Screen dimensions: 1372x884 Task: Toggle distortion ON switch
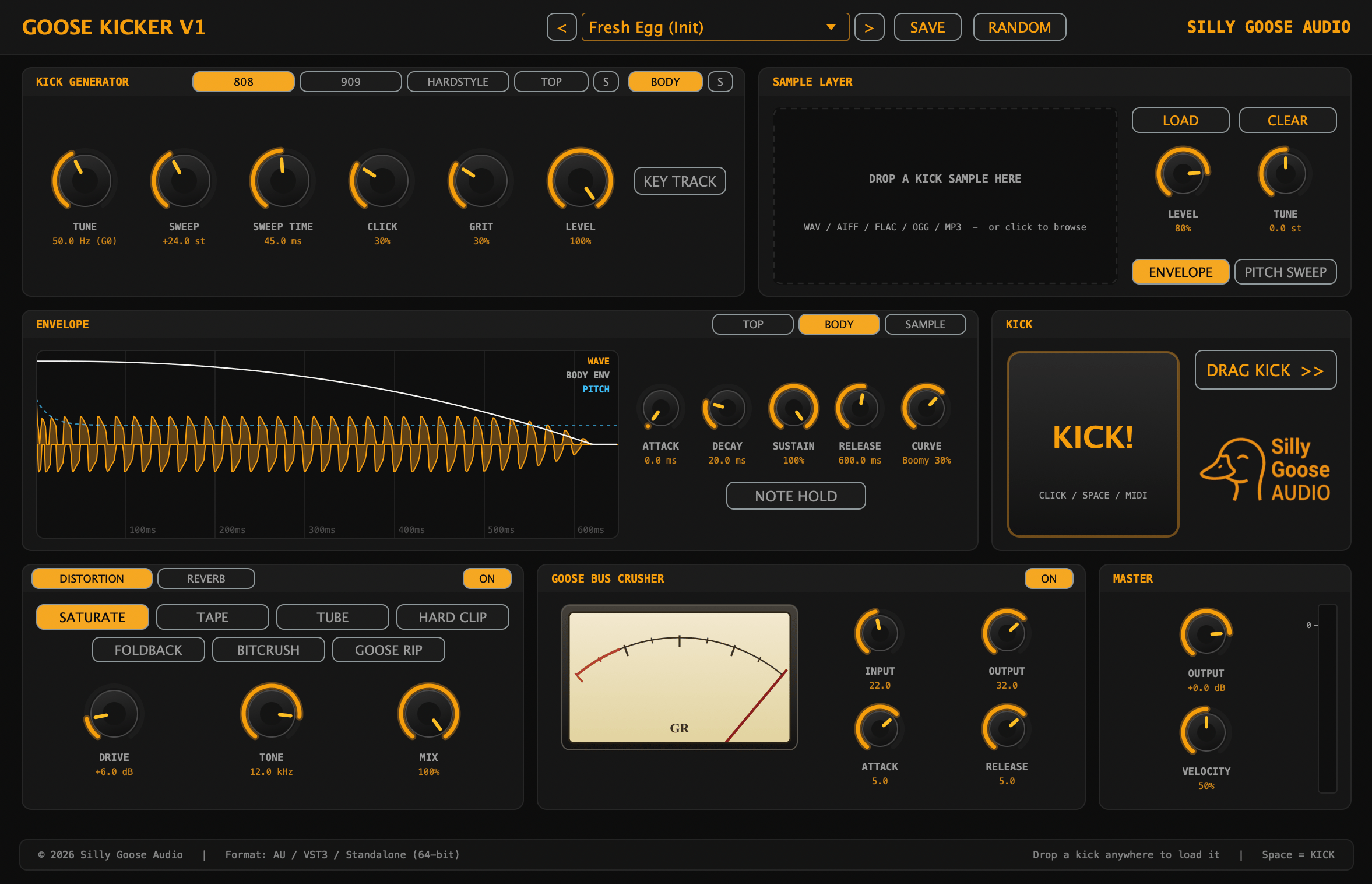tap(487, 578)
